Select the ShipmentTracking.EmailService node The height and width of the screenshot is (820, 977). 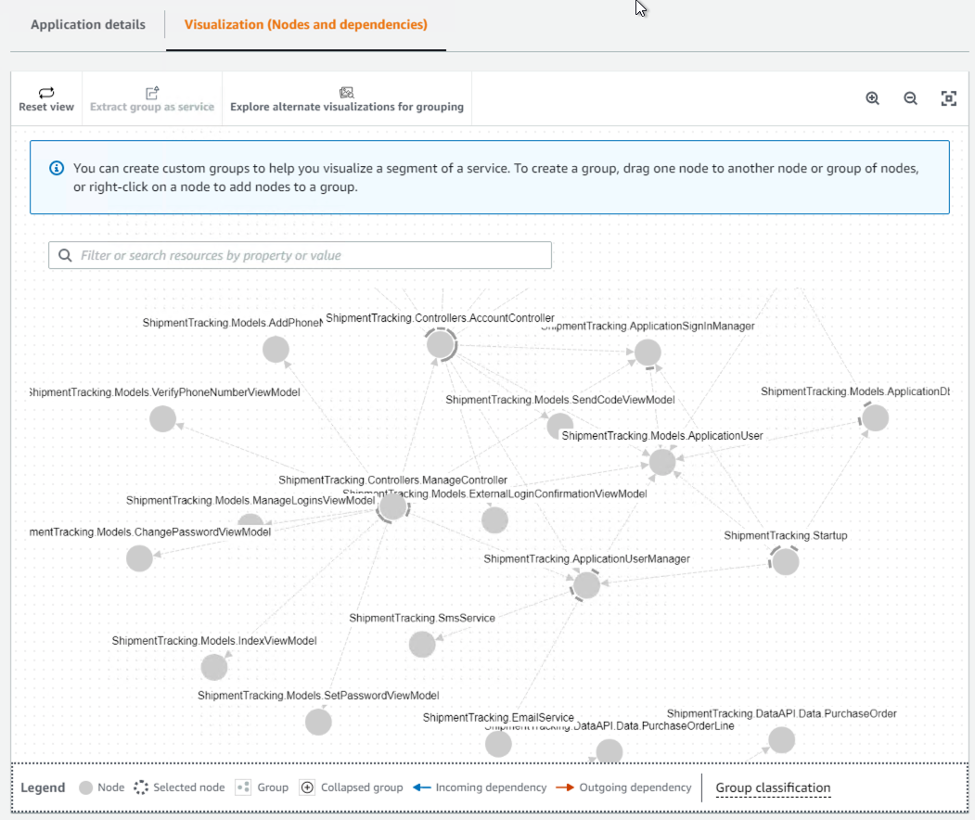pos(498,743)
